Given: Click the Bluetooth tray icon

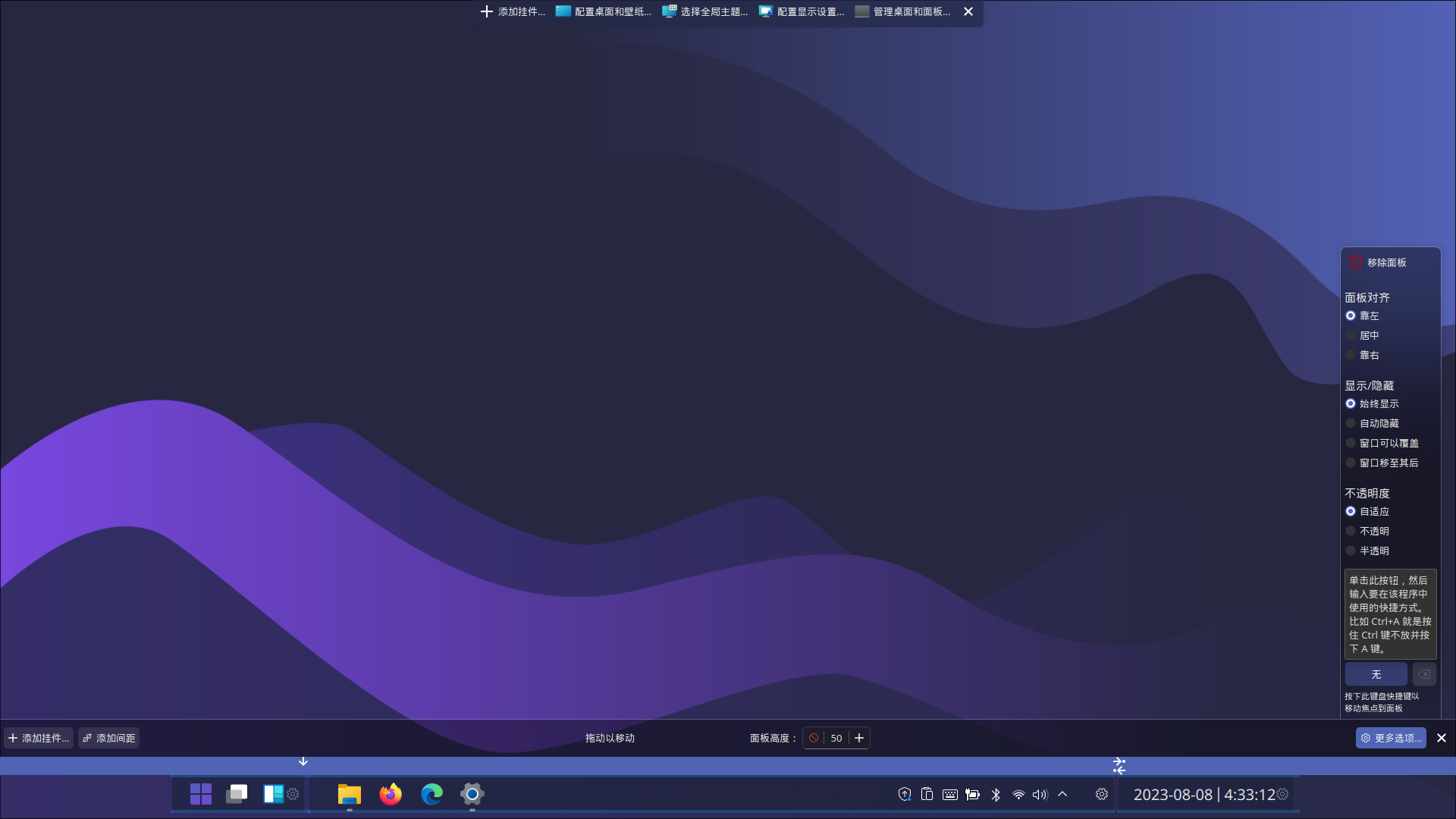Looking at the screenshot, I should point(996,794).
